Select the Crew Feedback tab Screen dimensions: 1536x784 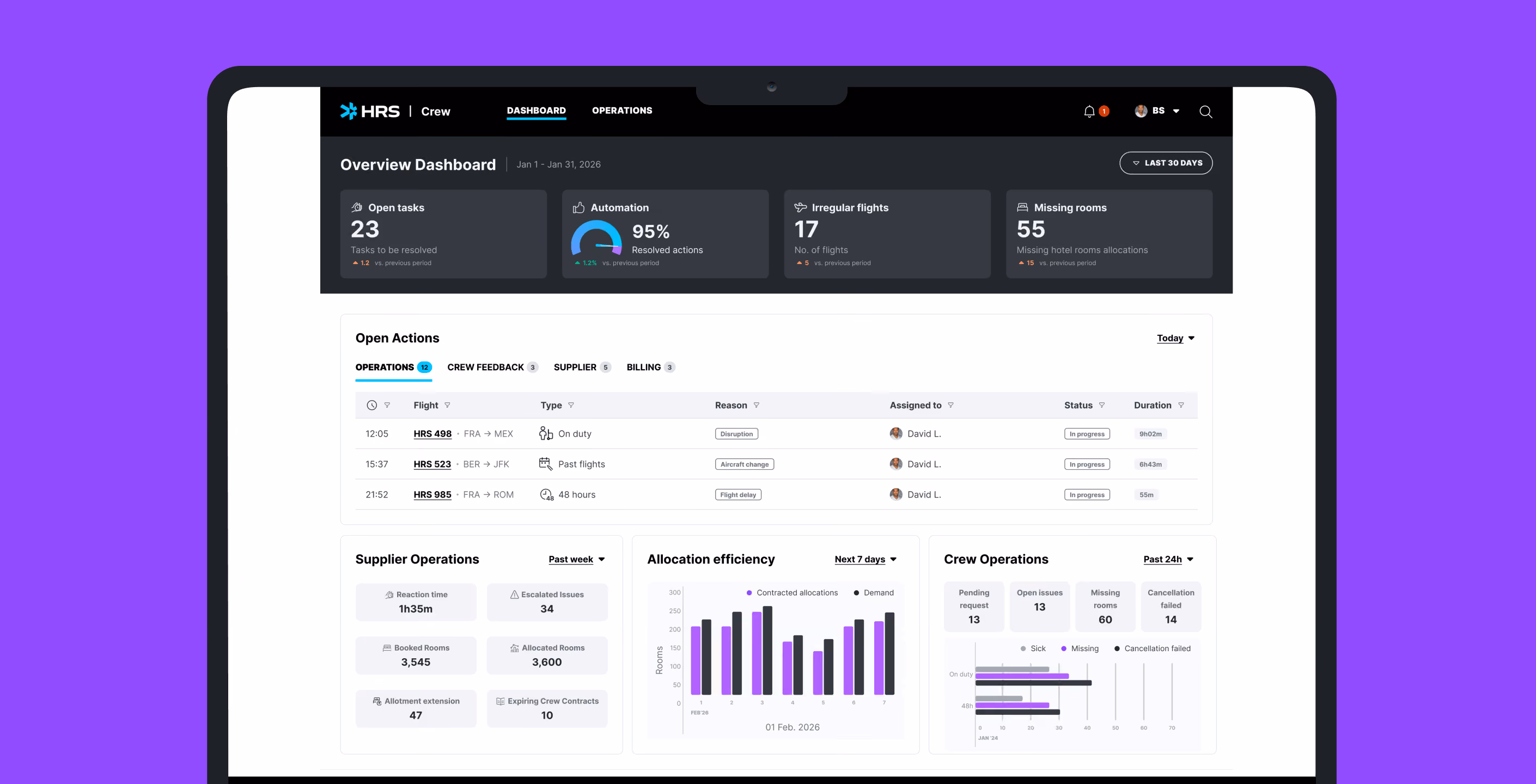[x=492, y=367]
